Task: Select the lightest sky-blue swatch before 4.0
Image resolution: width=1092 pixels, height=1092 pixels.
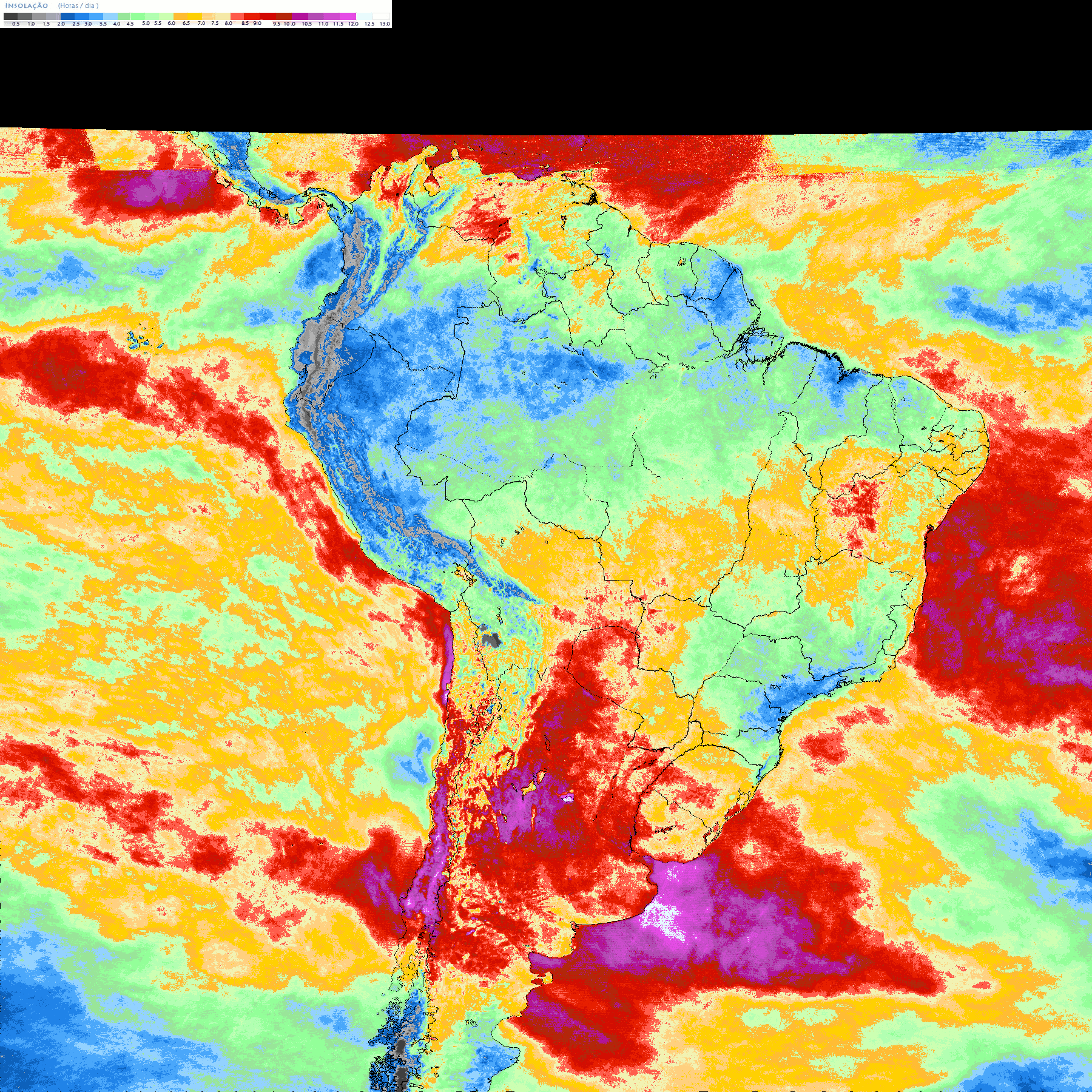Action: [x=110, y=16]
